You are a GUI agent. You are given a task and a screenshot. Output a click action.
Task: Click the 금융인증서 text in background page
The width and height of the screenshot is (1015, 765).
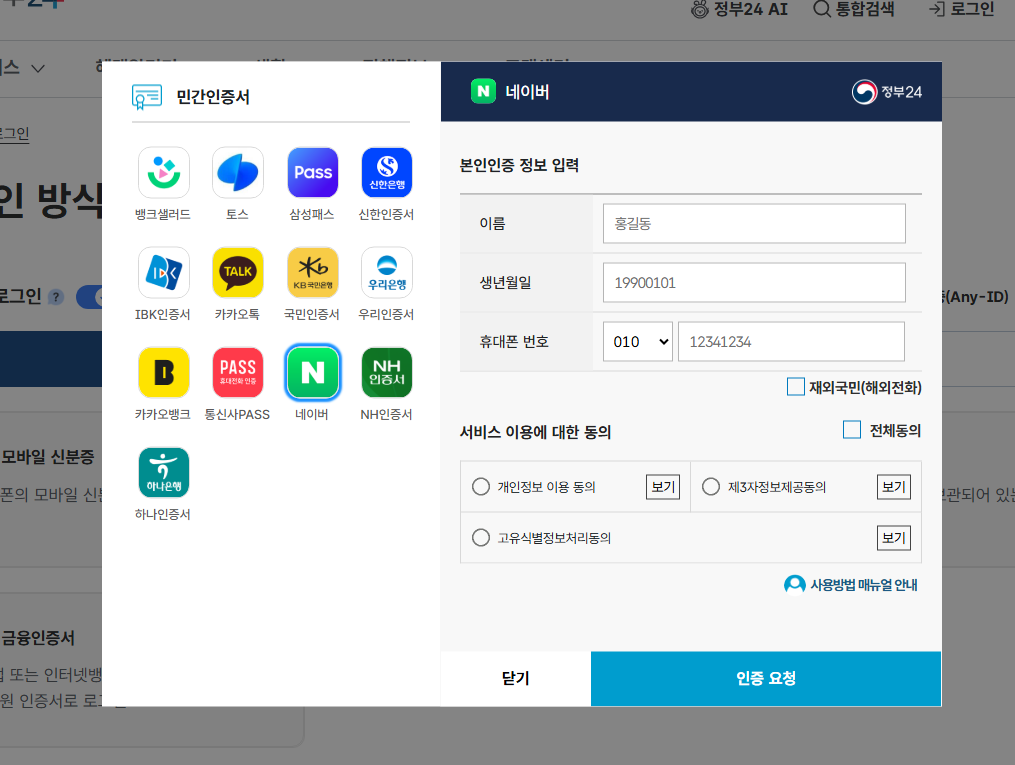(x=38, y=638)
